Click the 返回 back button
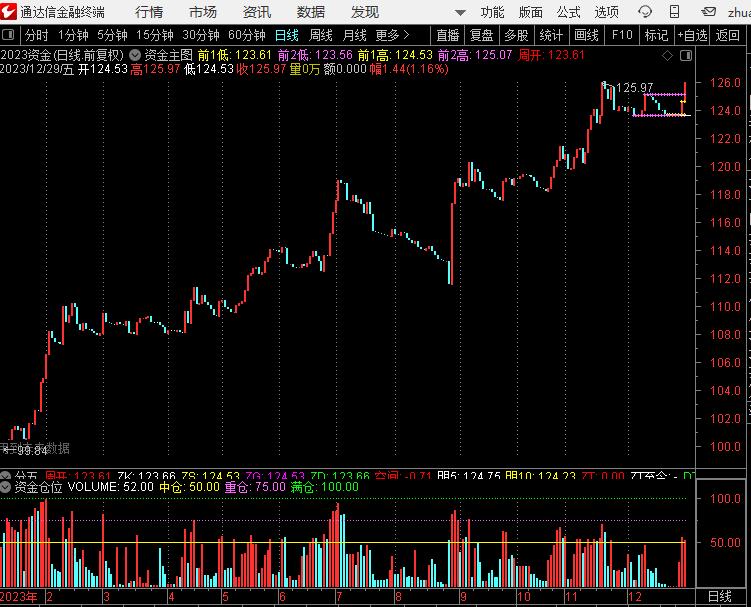This screenshot has width=751, height=607. pos(728,35)
